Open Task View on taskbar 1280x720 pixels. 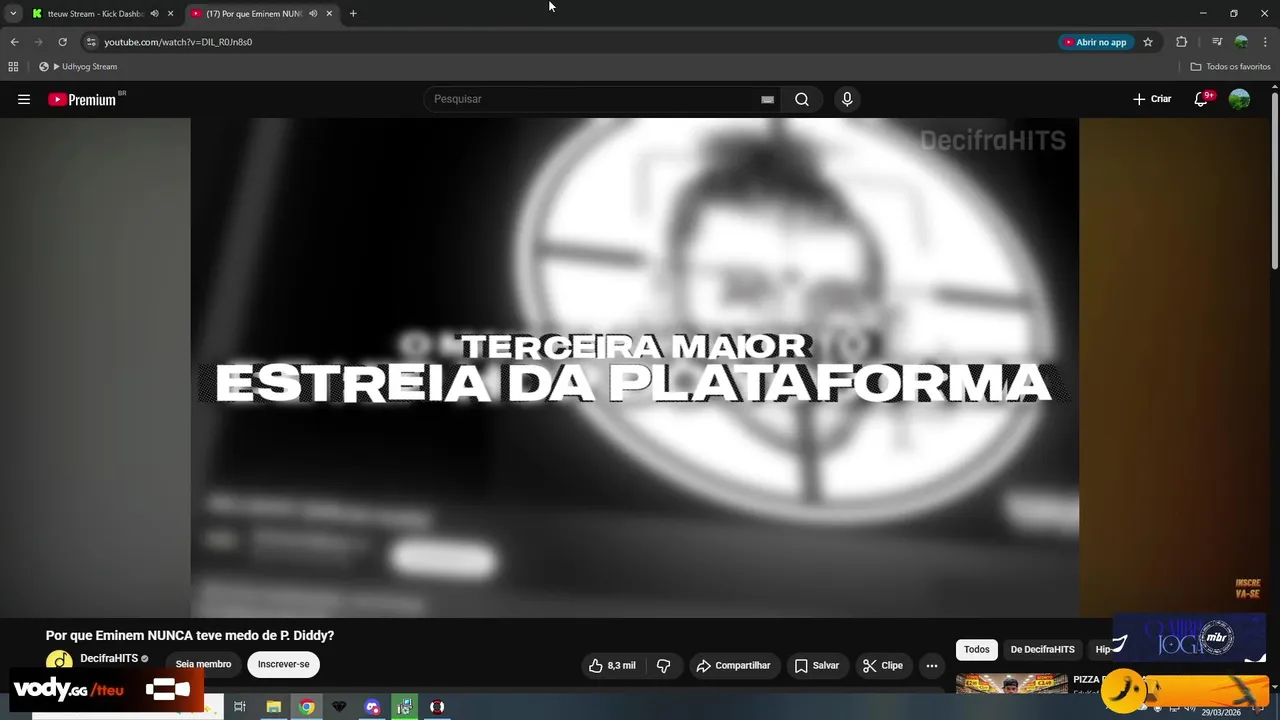click(240, 707)
